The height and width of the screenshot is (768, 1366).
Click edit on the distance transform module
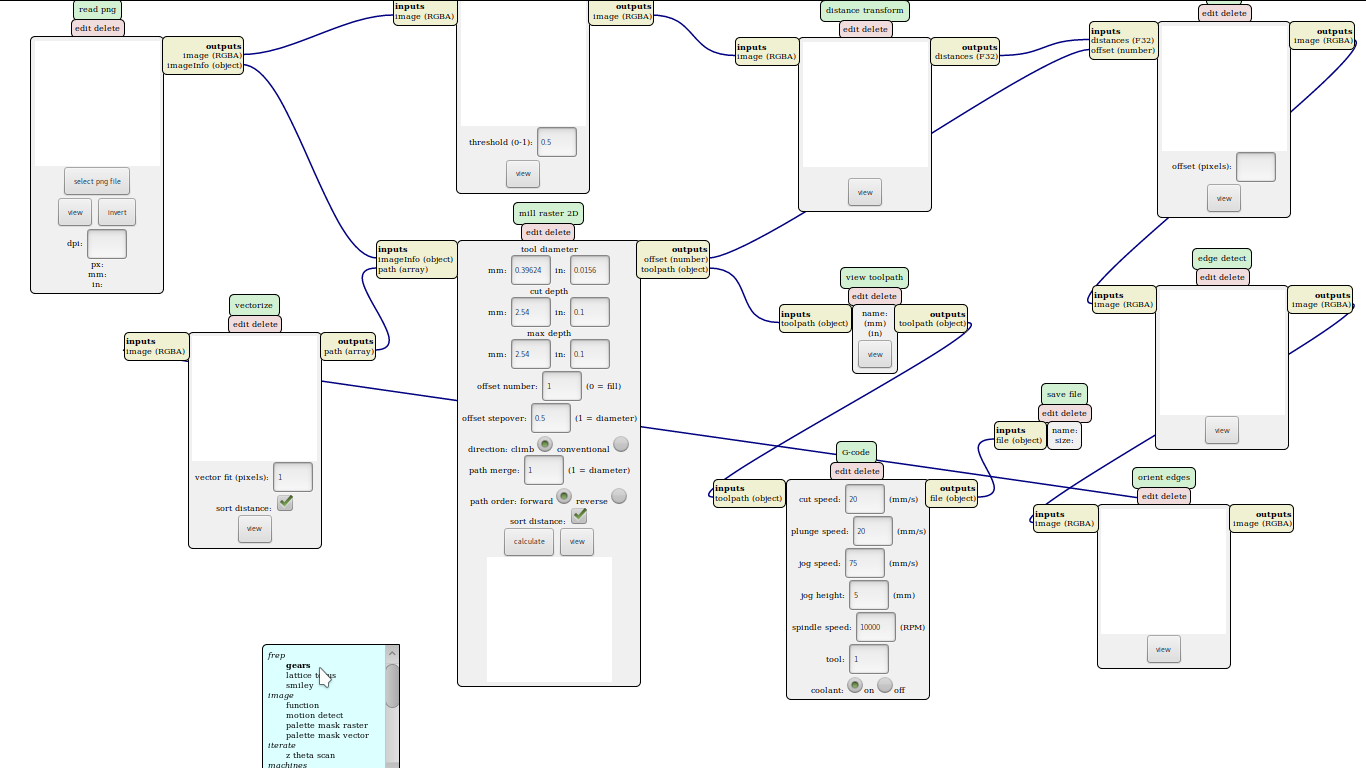click(x=850, y=29)
